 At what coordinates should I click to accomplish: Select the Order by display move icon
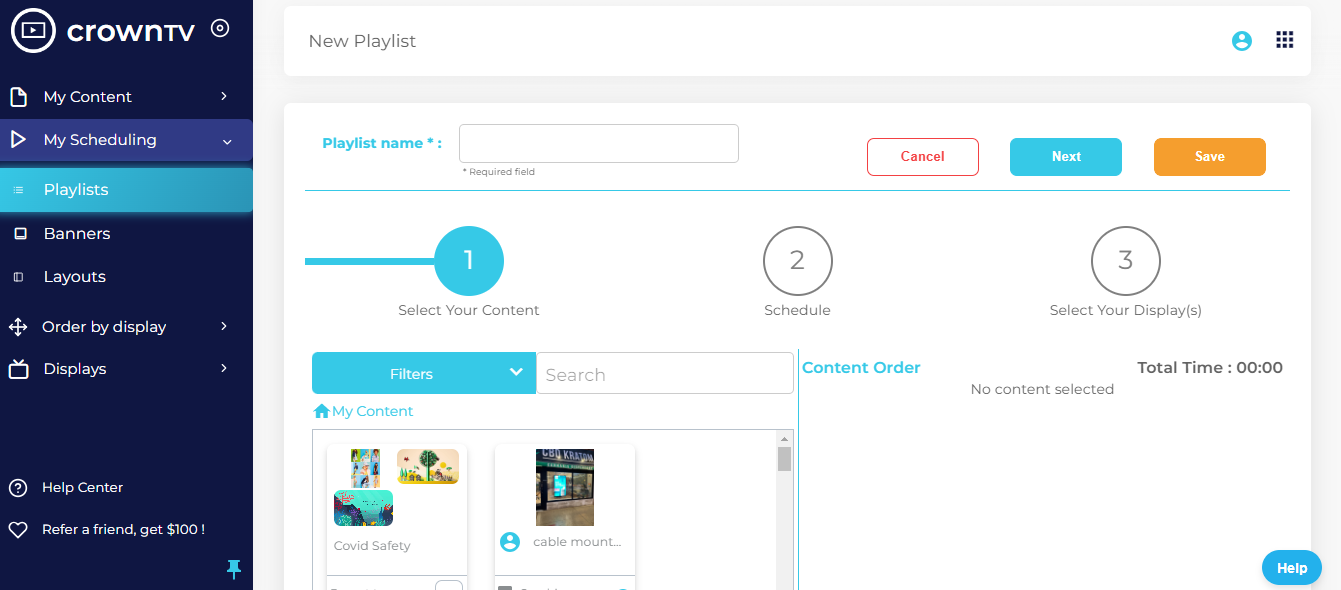click(x=18, y=326)
